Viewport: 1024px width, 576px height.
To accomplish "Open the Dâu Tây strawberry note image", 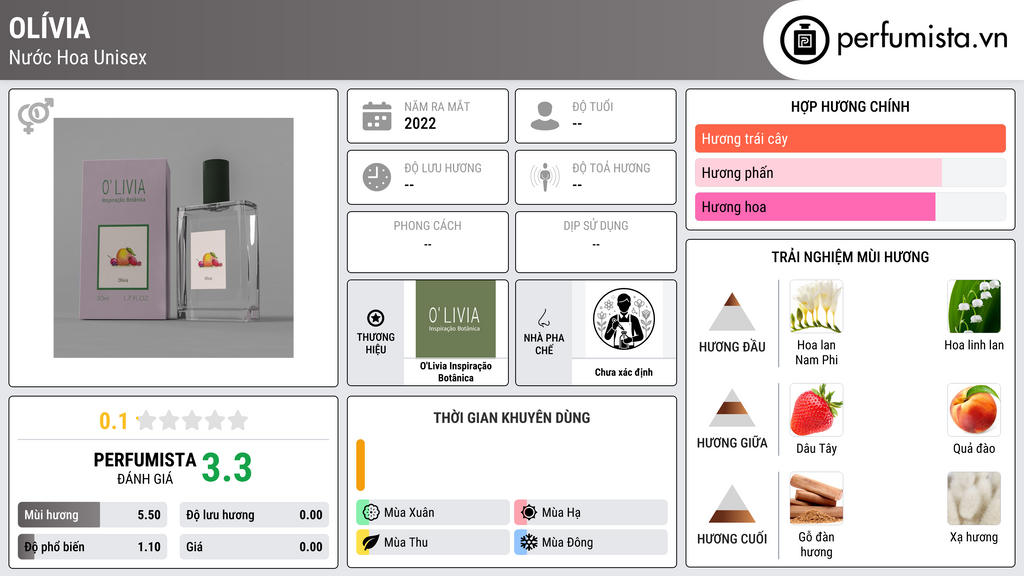I will [x=816, y=410].
